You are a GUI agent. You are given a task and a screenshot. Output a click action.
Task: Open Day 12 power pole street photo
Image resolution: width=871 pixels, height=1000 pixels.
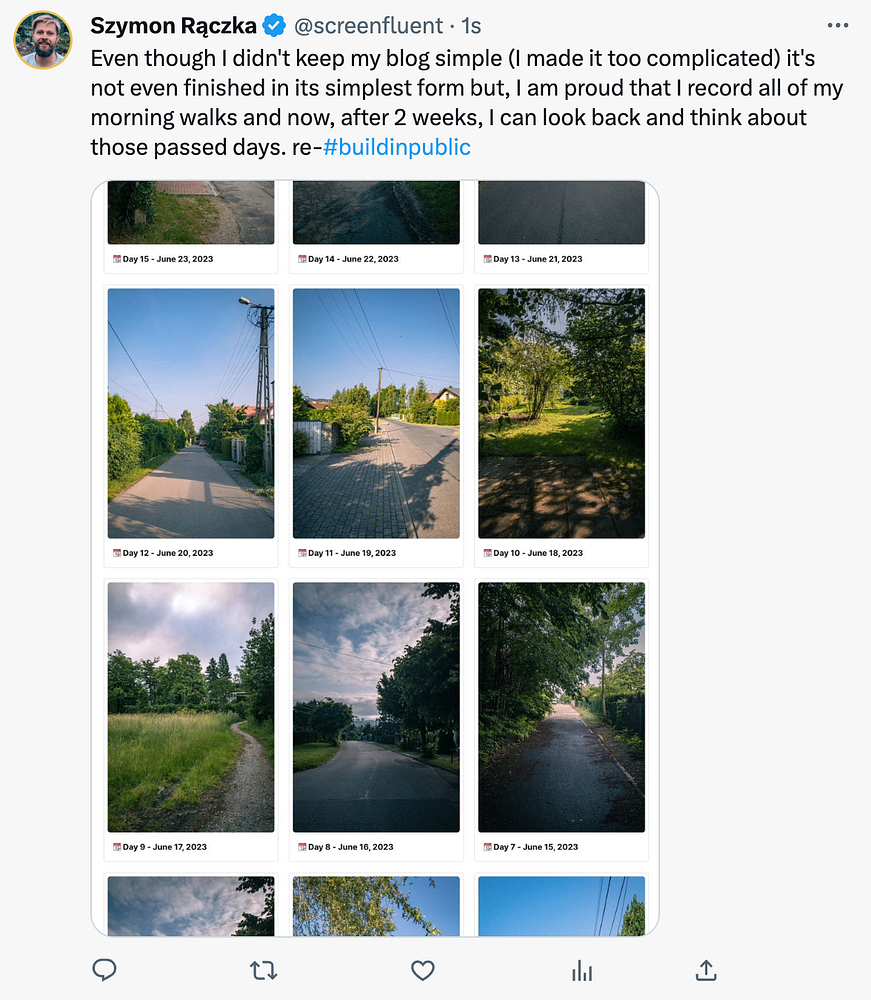pyautogui.click(x=191, y=413)
